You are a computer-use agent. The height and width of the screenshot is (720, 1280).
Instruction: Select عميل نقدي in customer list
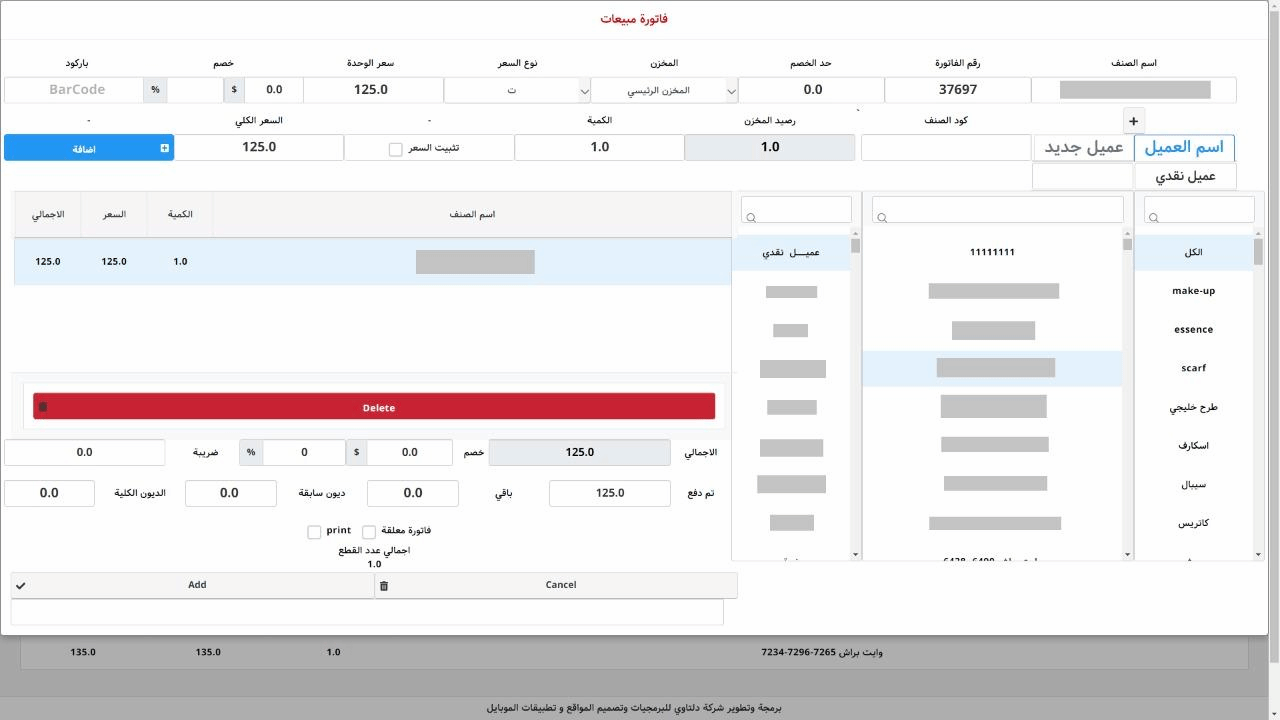pyautogui.click(x=791, y=252)
